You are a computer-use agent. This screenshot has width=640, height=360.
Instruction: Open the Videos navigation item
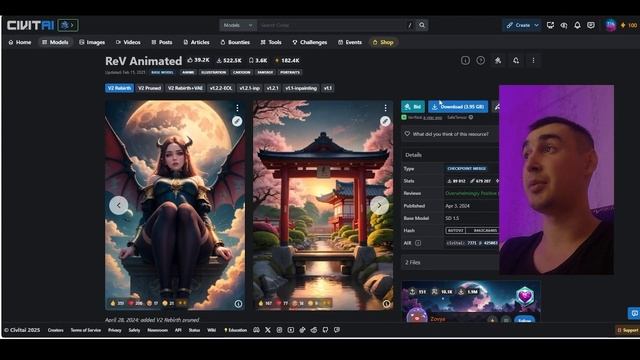(x=128, y=42)
